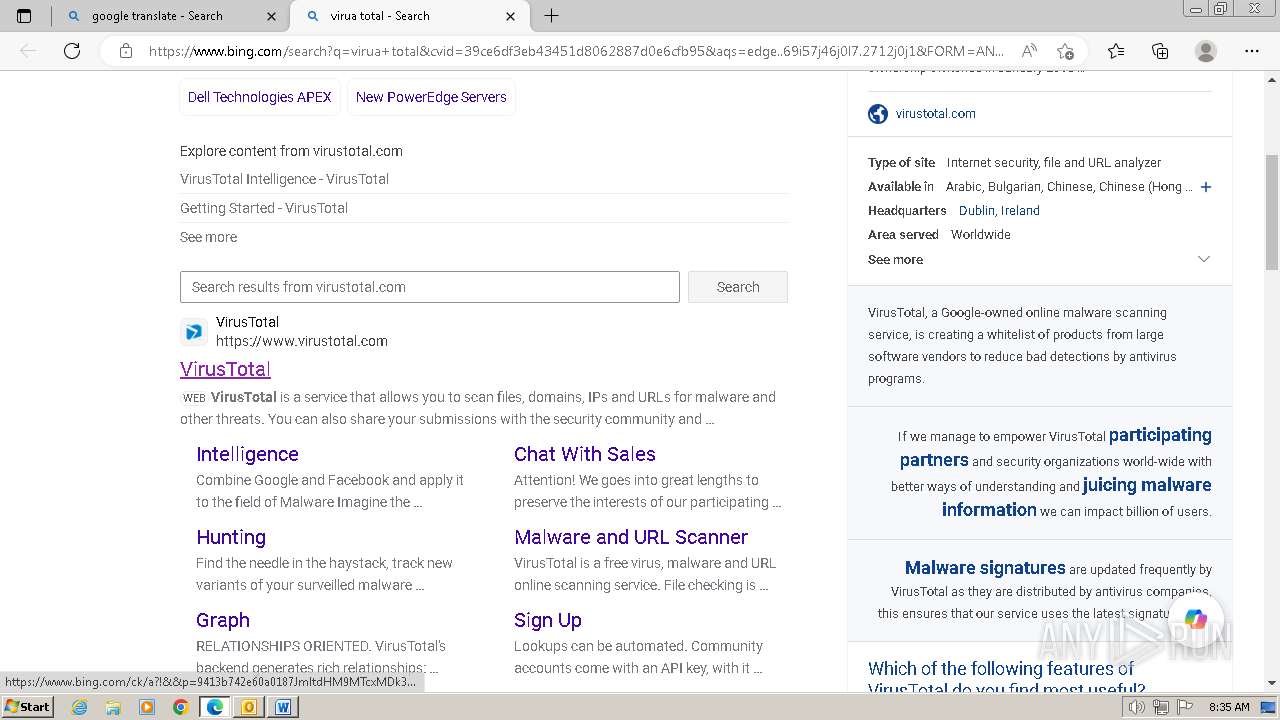Click the page vertical scrollbar thumb
This screenshot has height=720, width=1280.
[x=1272, y=212]
